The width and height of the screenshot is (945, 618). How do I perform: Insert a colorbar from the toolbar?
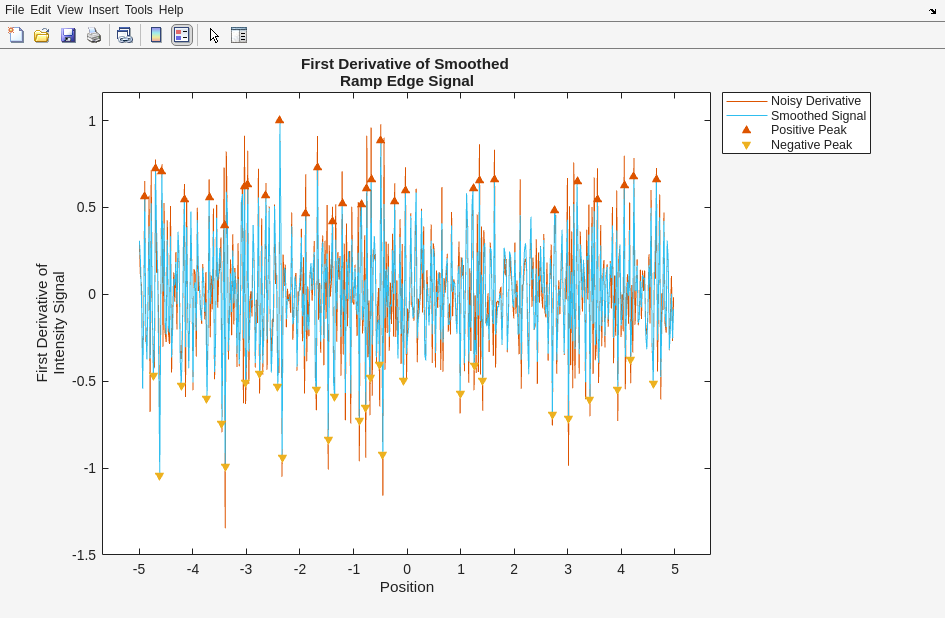(x=156, y=35)
